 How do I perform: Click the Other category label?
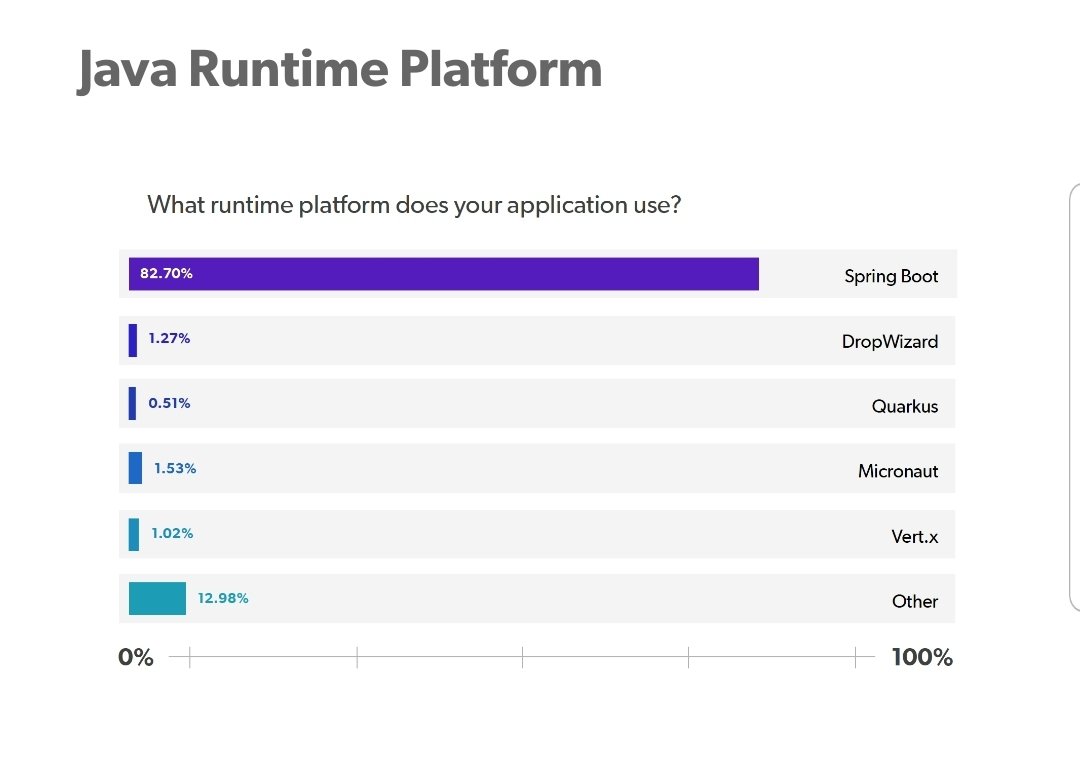(915, 601)
